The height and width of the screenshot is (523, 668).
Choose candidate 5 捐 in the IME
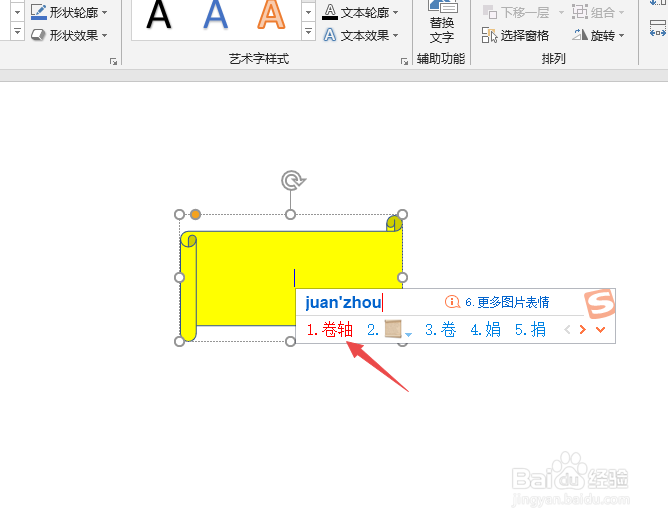pyautogui.click(x=530, y=330)
